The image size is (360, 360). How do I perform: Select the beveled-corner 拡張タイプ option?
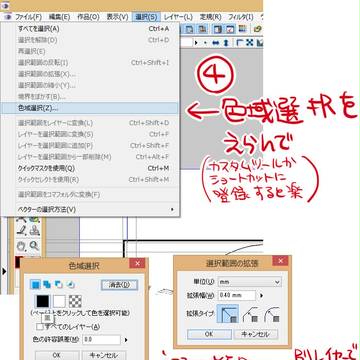(250, 315)
